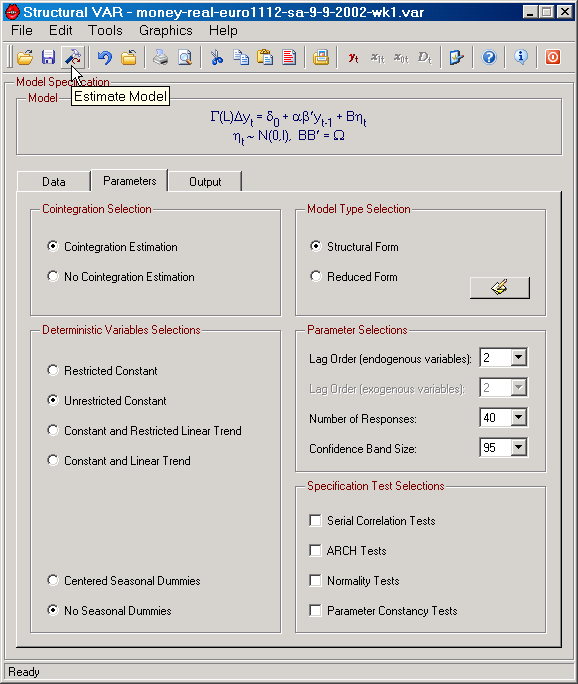Expand Lag Order endogenous variables dropdown
The image size is (578, 684).
coord(518,358)
